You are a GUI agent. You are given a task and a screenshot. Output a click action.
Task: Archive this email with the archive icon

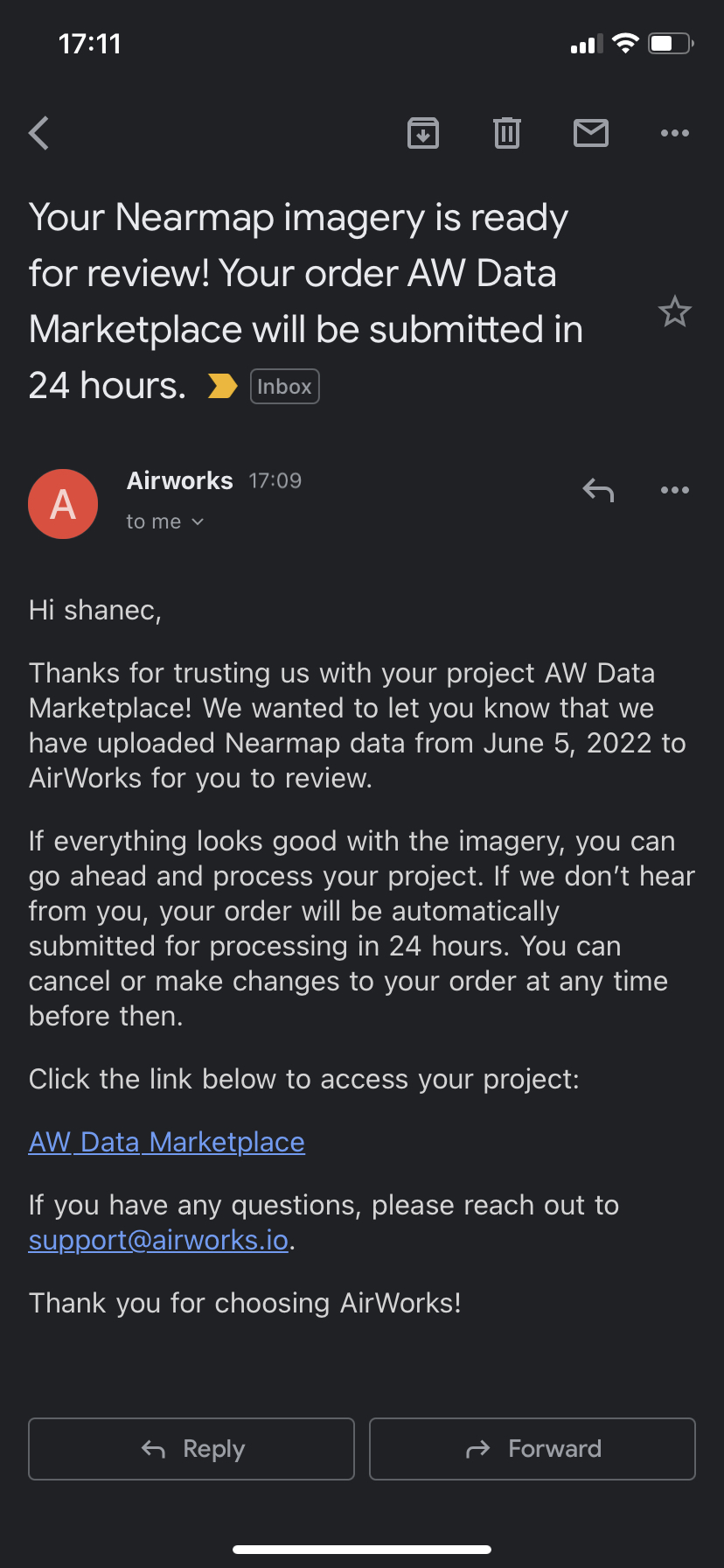coord(423,133)
